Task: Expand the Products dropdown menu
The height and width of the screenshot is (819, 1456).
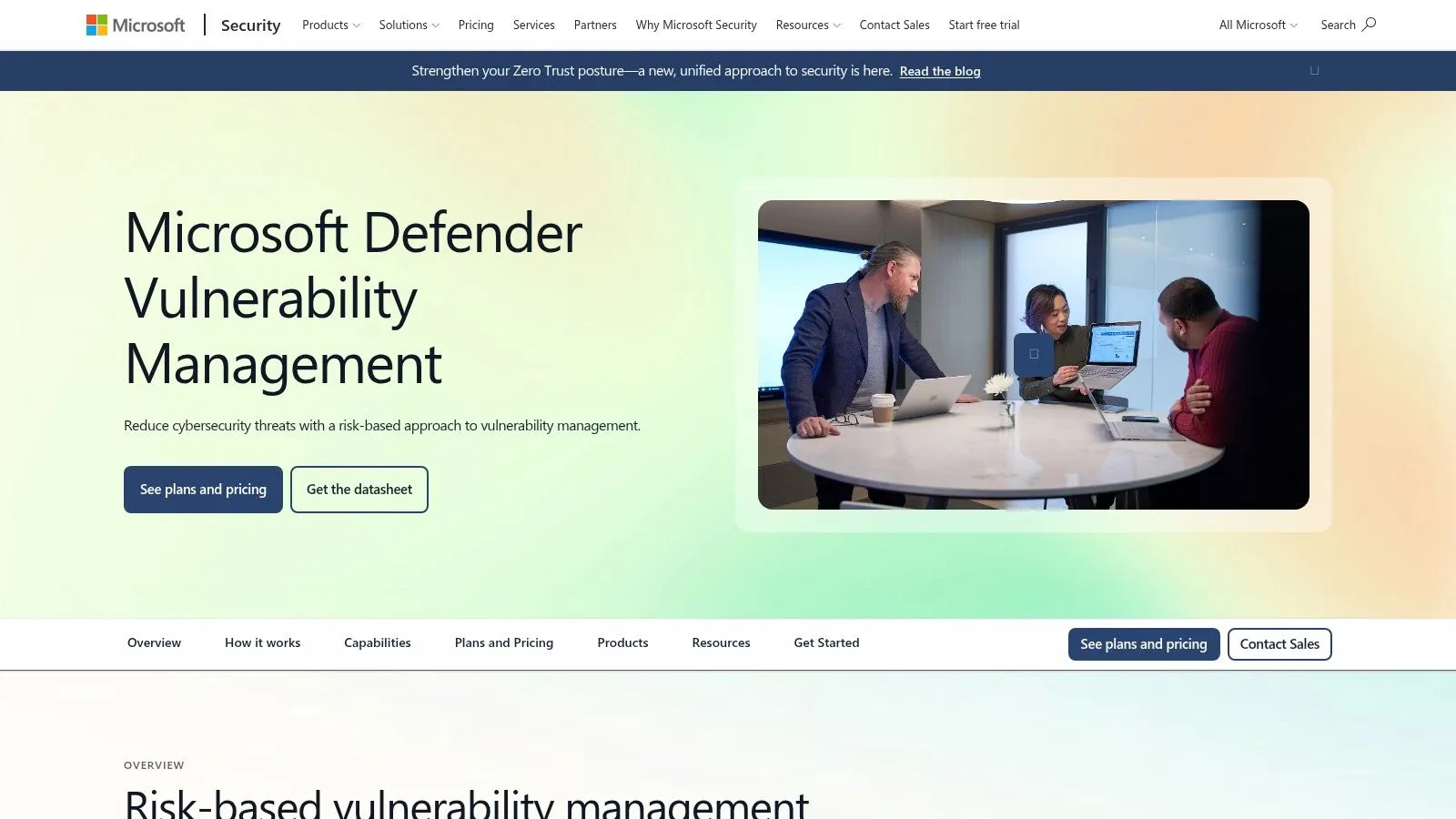Action: click(331, 25)
